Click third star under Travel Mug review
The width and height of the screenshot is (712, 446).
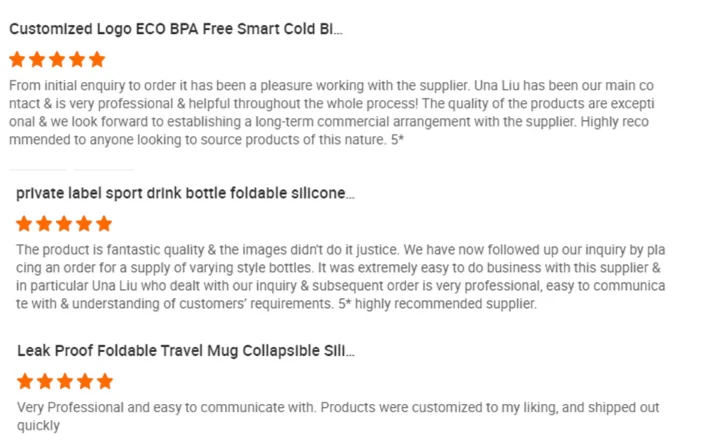click(x=65, y=381)
